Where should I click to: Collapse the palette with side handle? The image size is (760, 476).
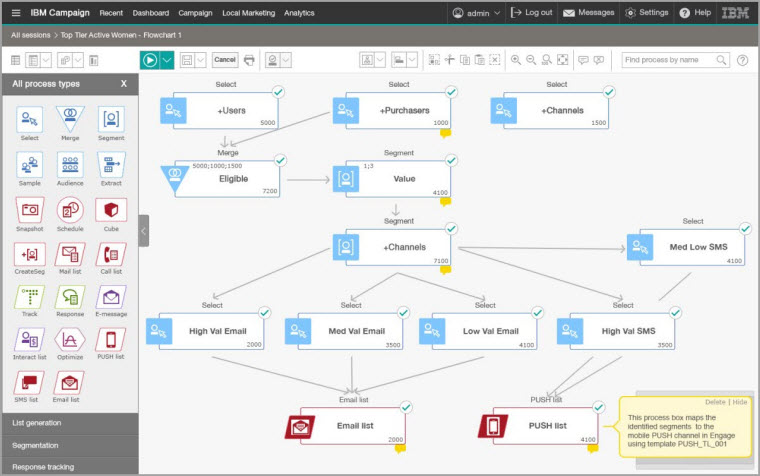click(x=143, y=231)
